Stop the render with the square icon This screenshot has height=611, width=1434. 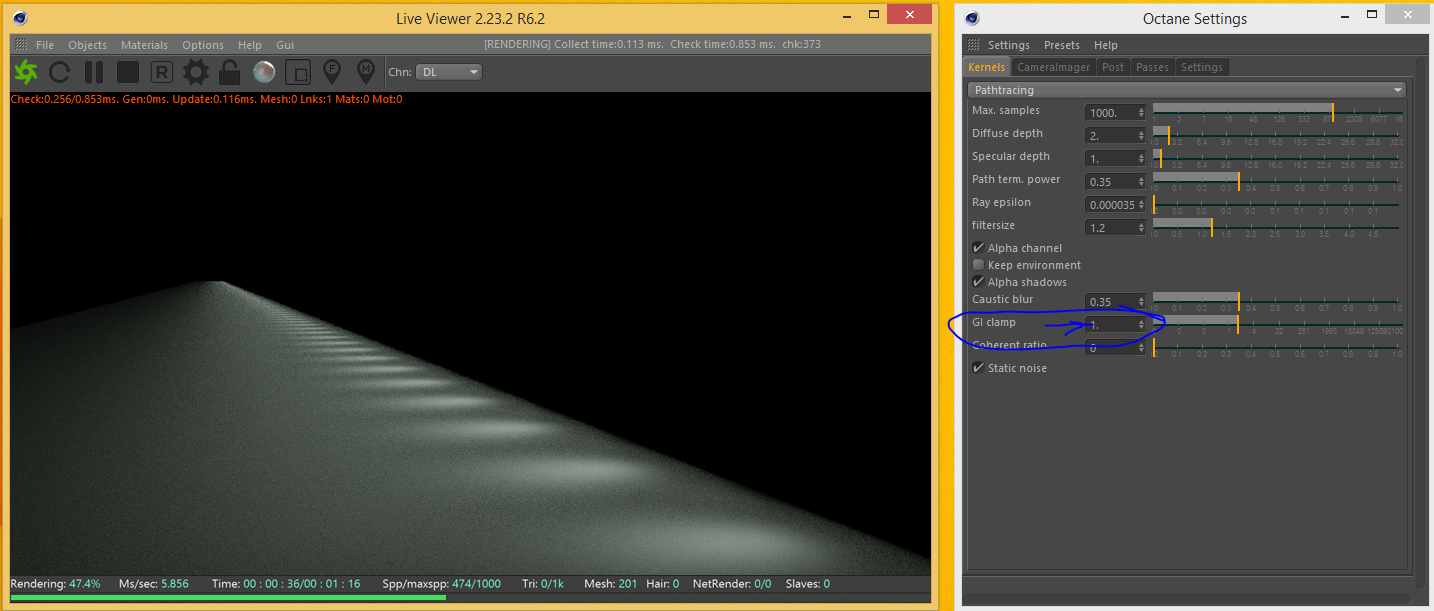point(128,72)
